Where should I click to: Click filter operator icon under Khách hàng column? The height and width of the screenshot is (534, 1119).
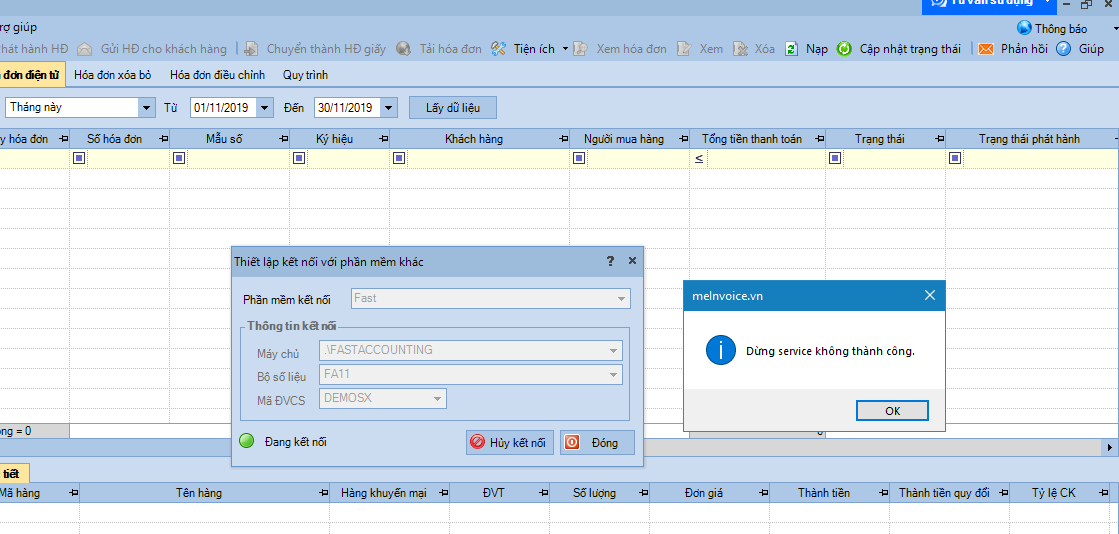[399, 158]
